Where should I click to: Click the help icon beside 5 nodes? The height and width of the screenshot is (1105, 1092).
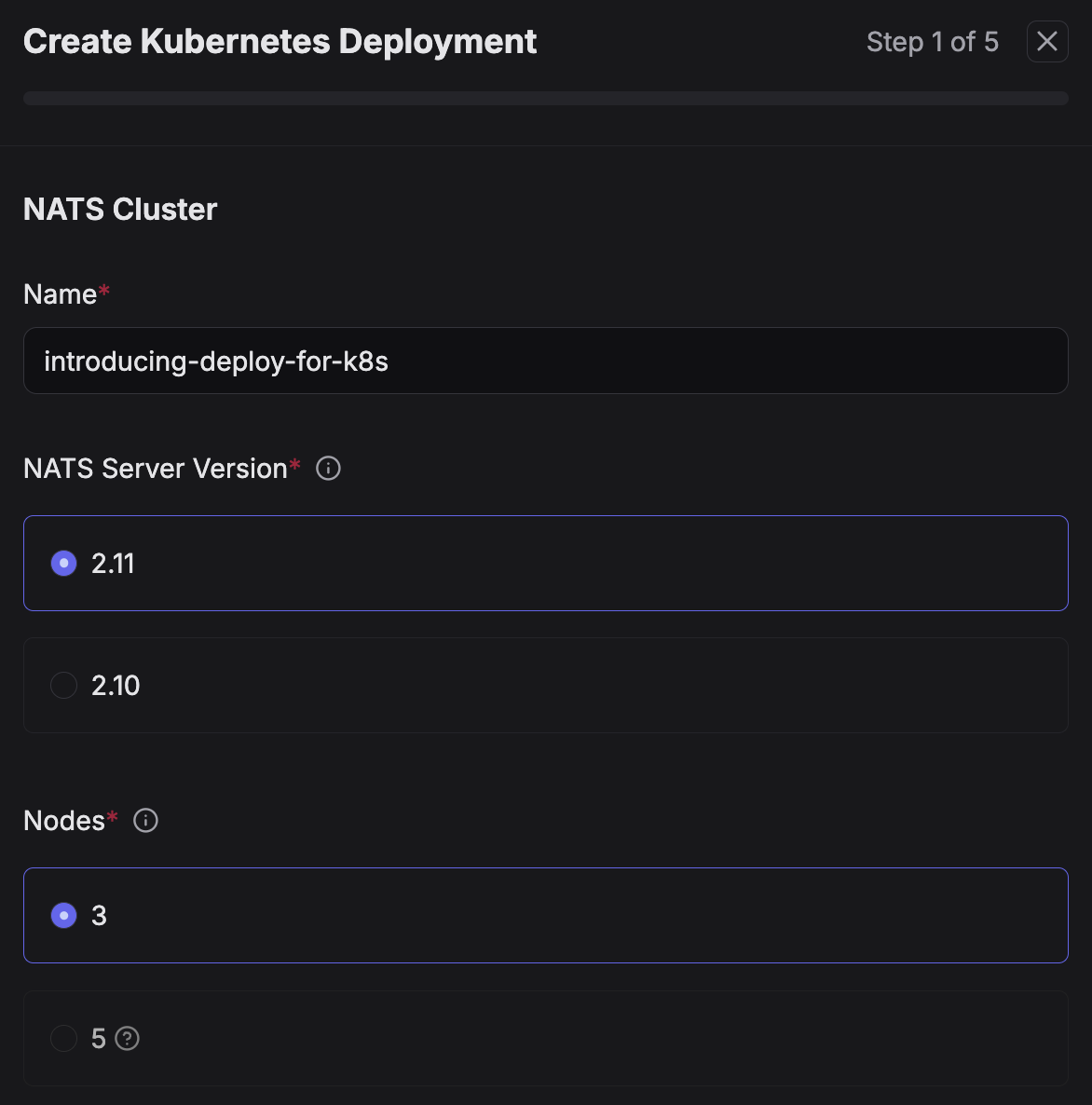[127, 1038]
